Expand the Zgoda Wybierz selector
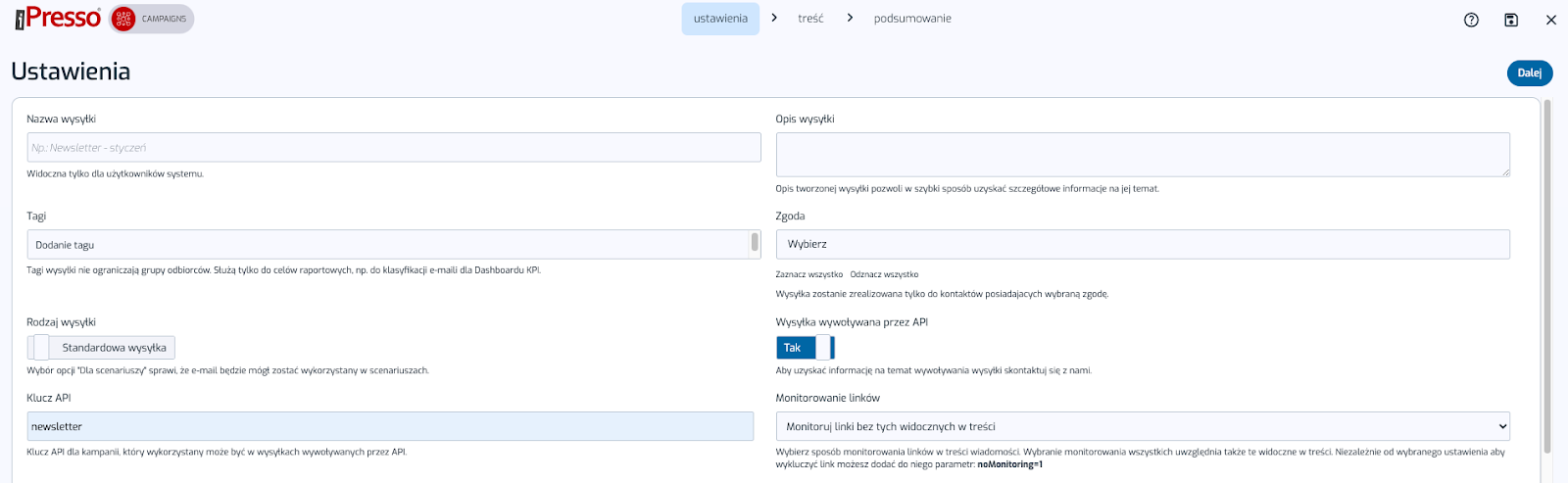1568x483 pixels. [1142, 244]
